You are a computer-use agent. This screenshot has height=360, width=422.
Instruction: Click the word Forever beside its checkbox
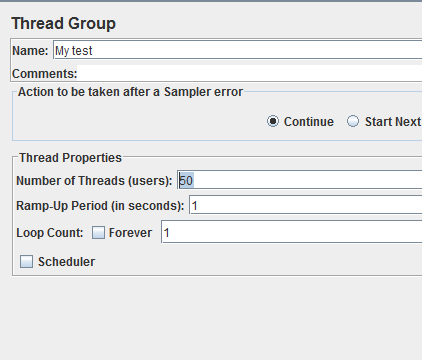[x=130, y=233]
